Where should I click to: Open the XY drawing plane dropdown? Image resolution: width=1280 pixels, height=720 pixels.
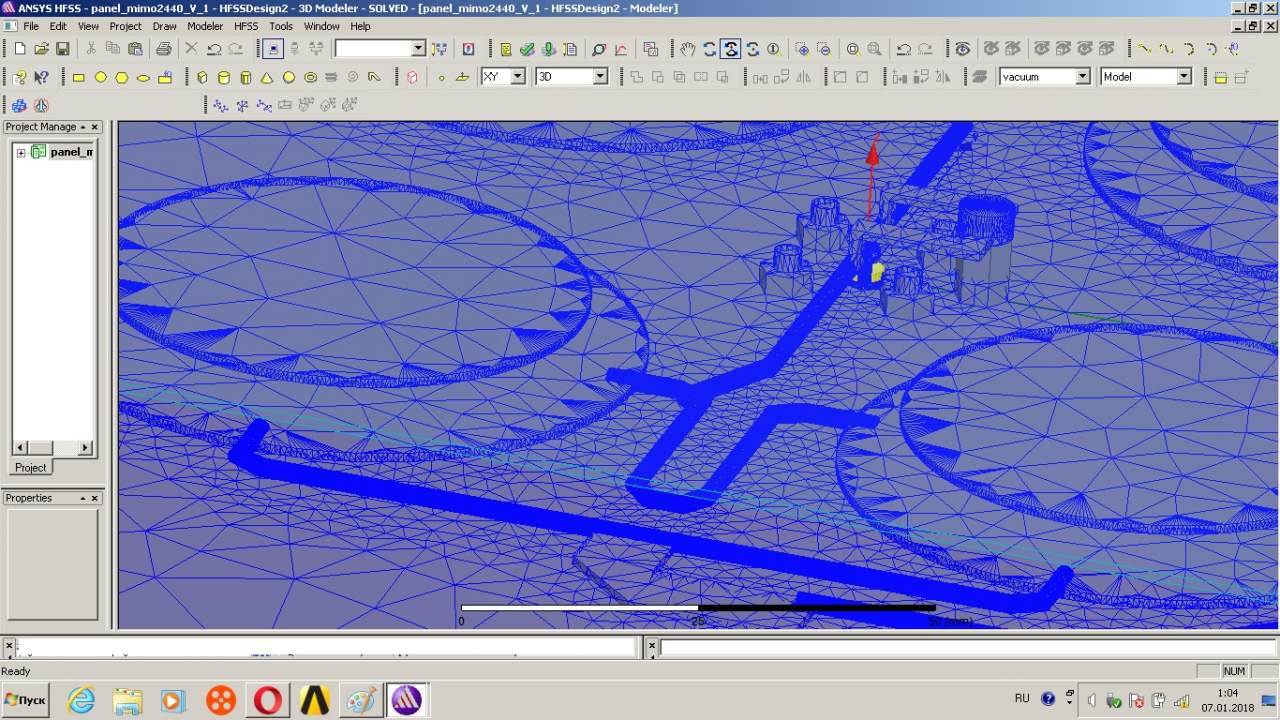point(517,77)
